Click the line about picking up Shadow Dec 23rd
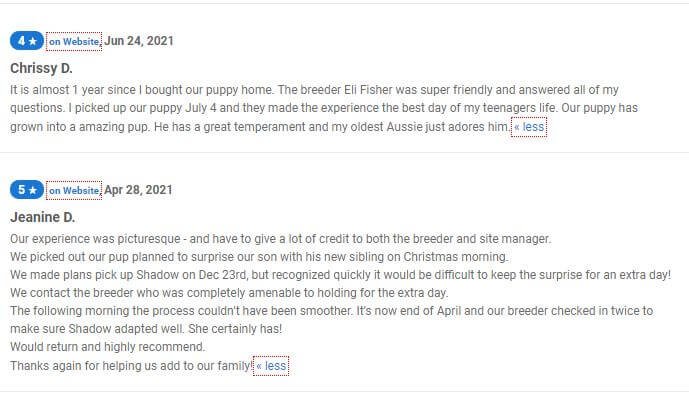This screenshot has height=397, width=689. coord(341,275)
